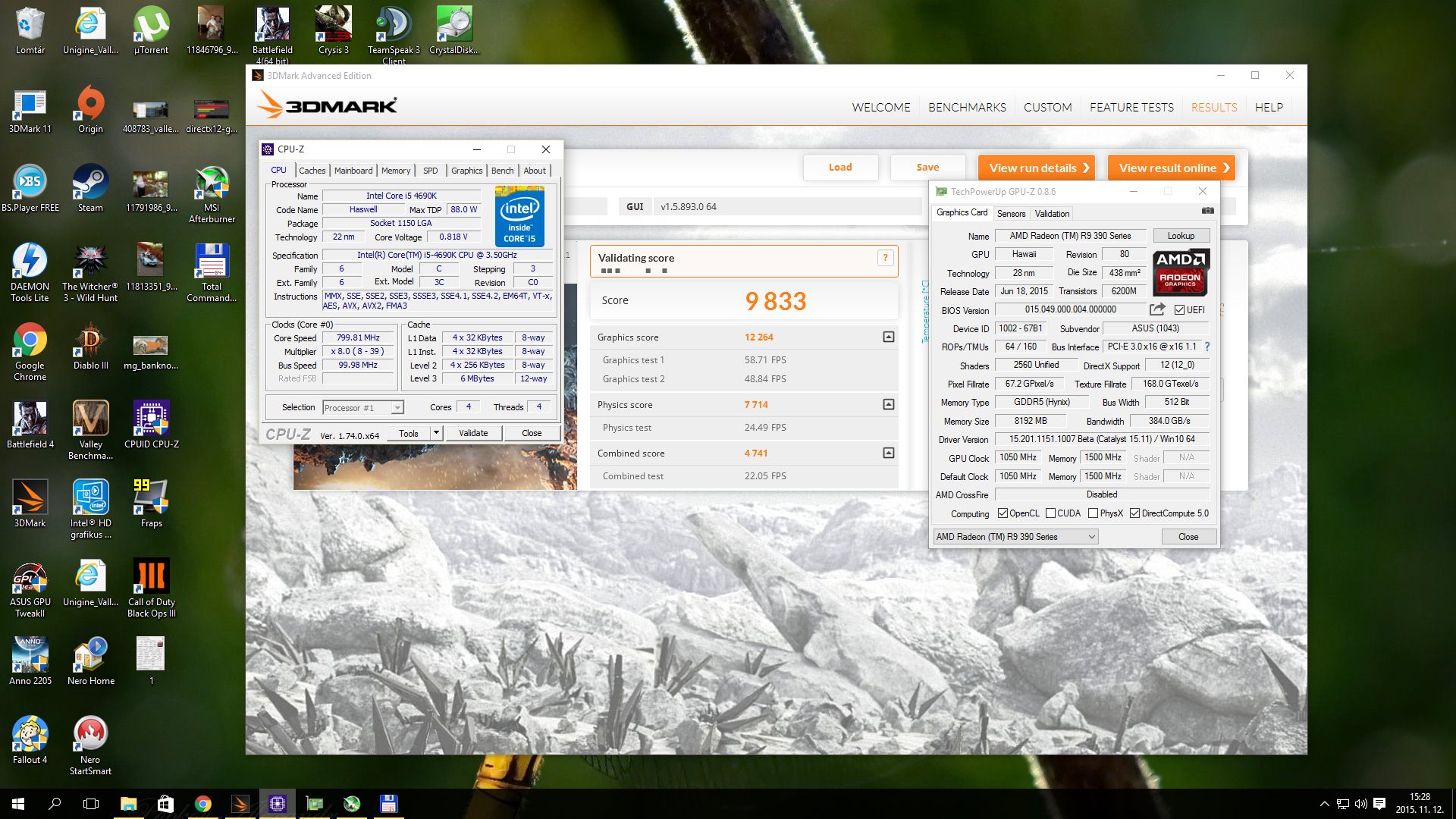
Task: Open the µTorrent desktop shortcut
Action: [x=151, y=30]
